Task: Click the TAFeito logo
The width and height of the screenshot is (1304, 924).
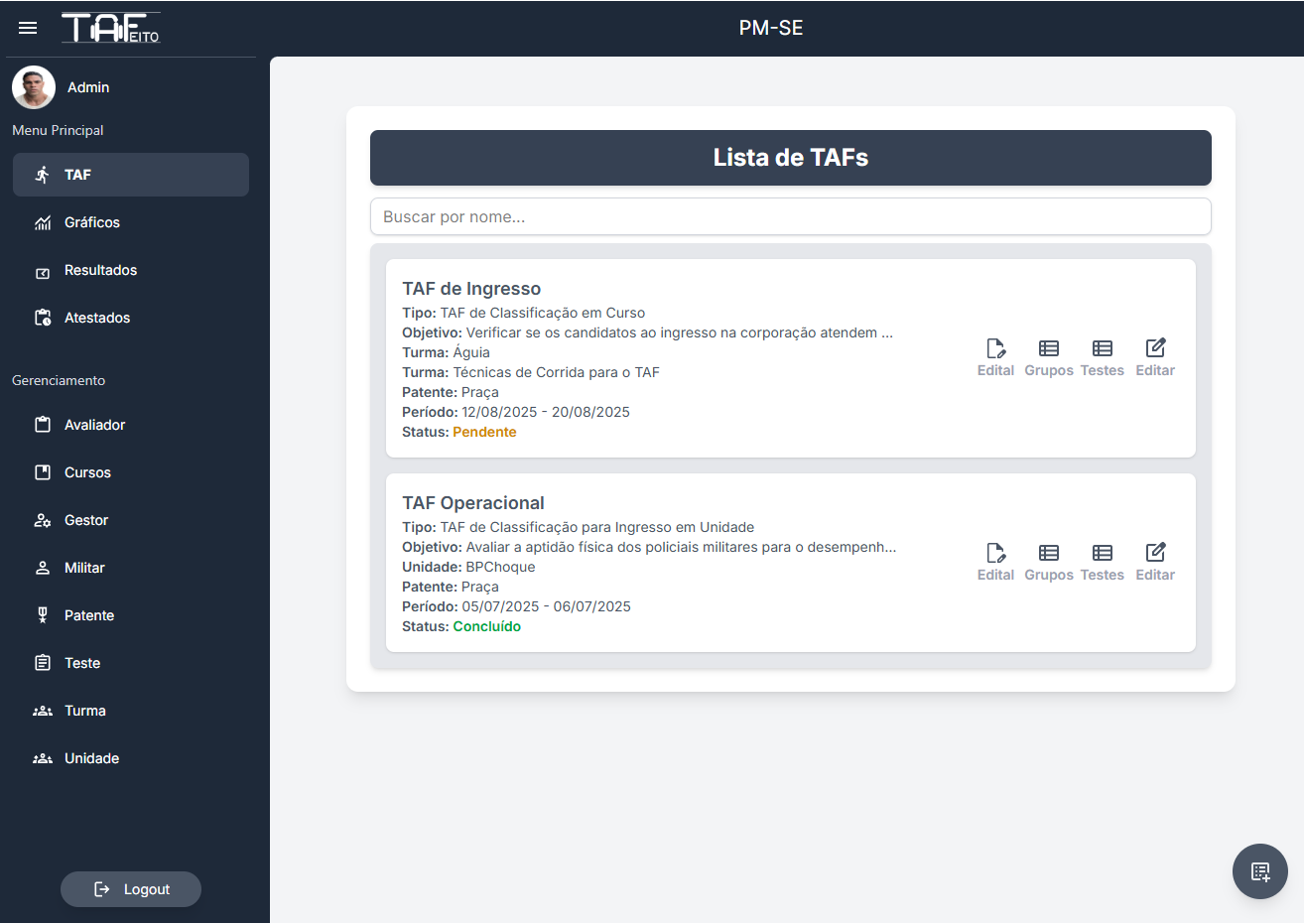Action: click(x=110, y=28)
